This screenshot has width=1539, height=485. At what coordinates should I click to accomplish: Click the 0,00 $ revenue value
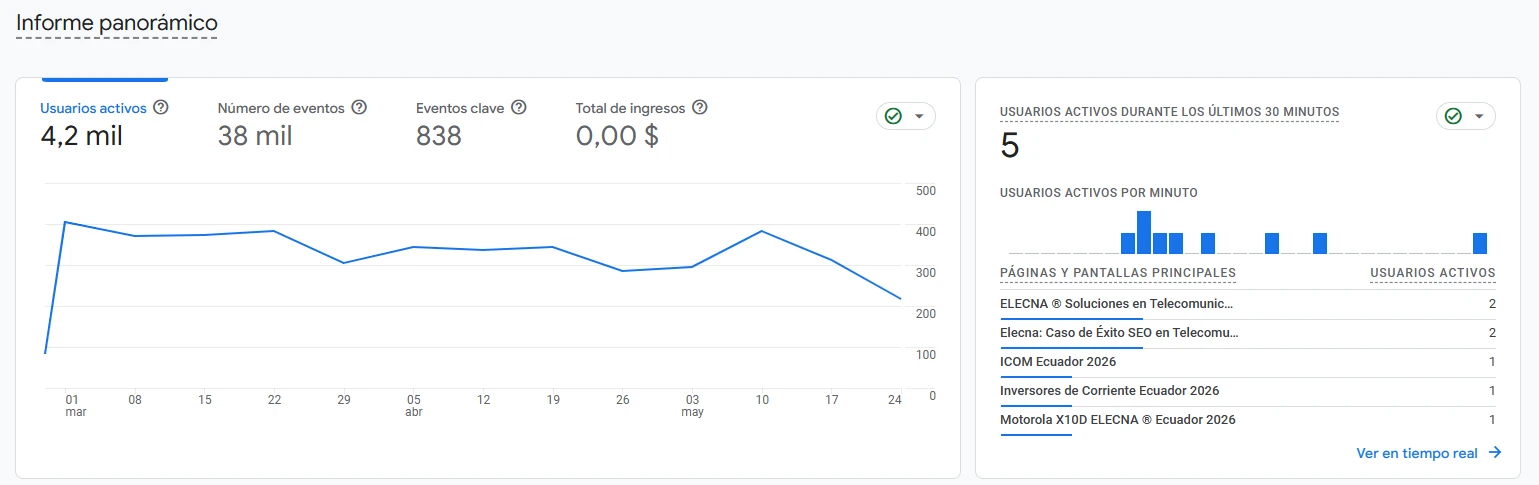point(617,136)
